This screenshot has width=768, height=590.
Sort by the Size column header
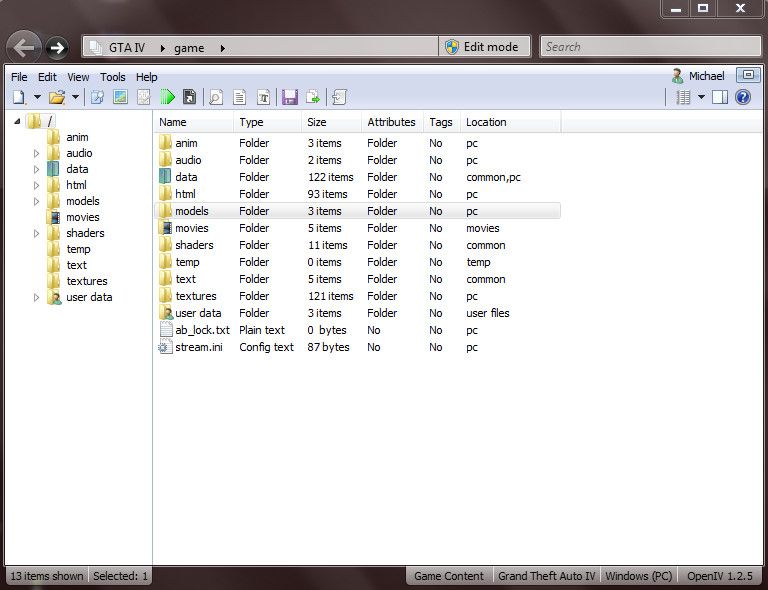(x=332, y=122)
